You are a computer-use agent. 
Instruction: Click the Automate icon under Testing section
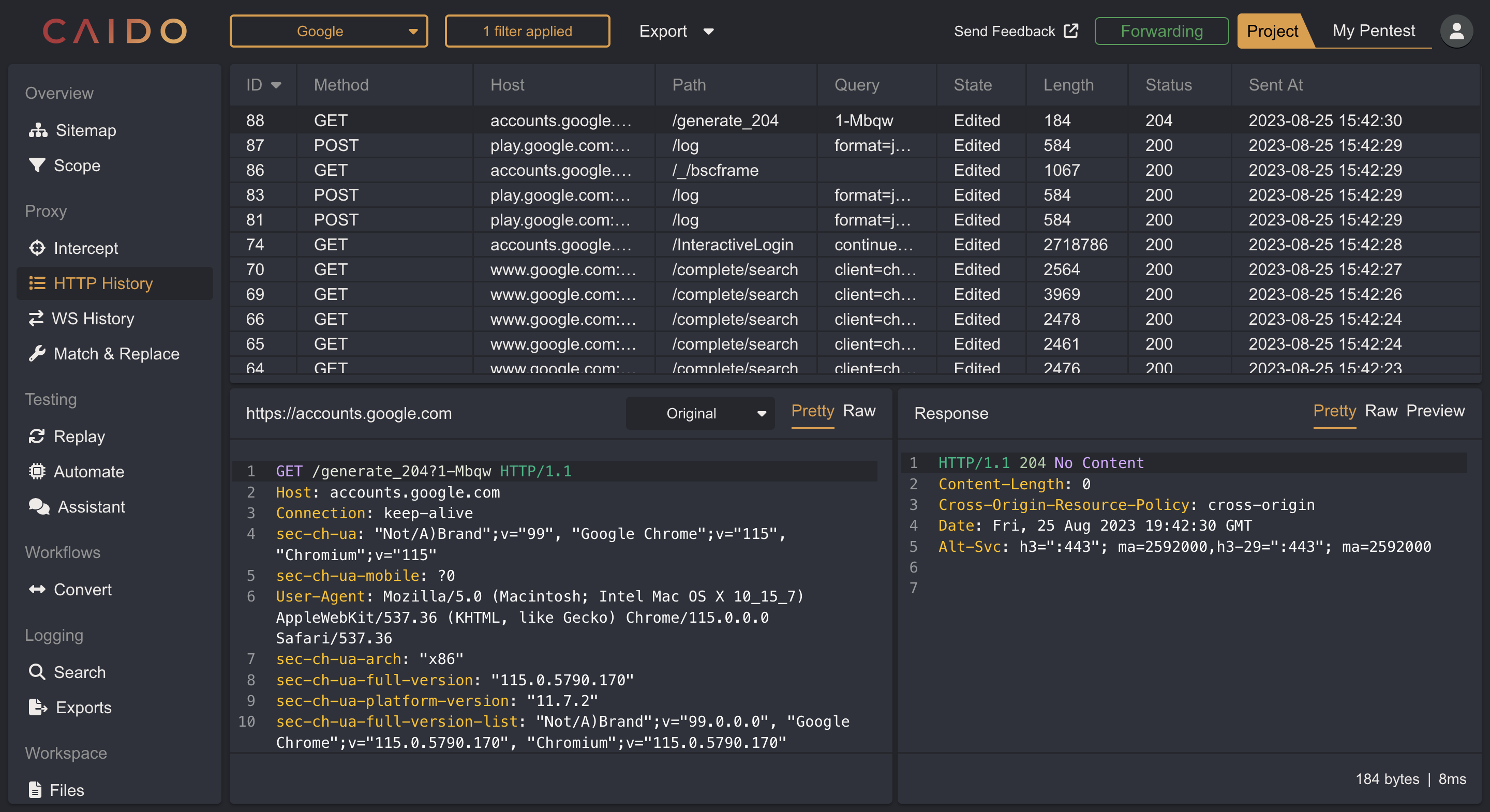point(37,471)
